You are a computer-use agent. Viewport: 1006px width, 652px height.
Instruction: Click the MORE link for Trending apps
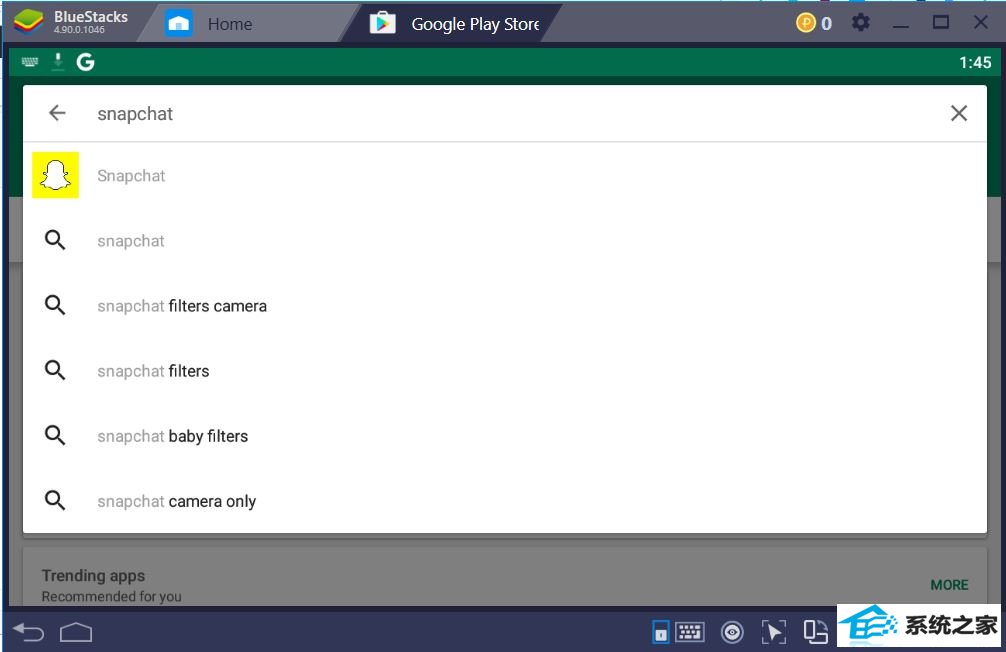coord(950,585)
